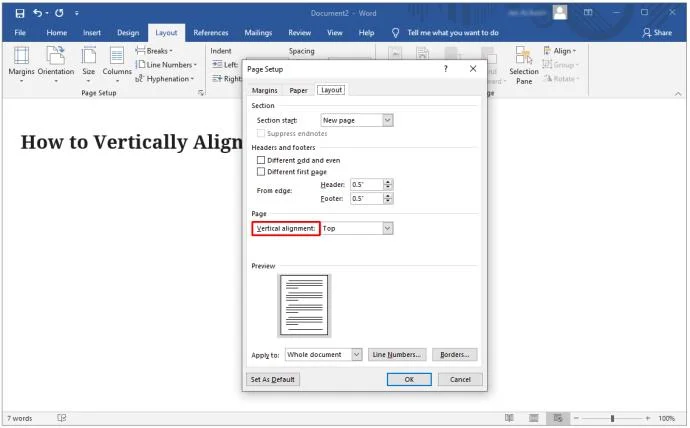
Task: Open the Selection Pane
Action: (524, 66)
